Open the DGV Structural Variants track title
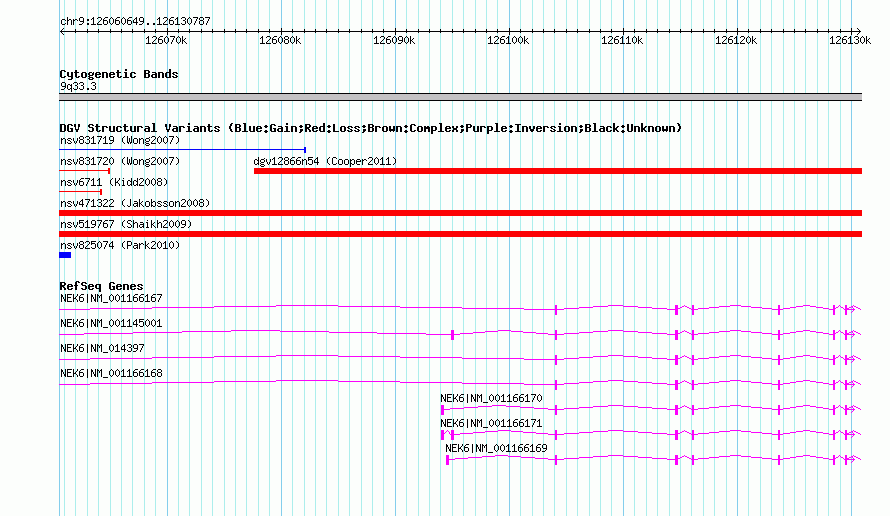The image size is (890, 516). [371, 128]
